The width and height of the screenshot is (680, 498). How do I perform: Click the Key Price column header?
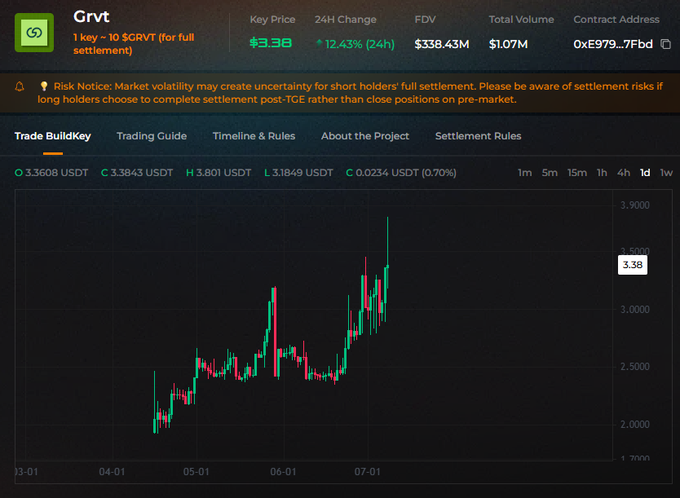tap(272, 20)
